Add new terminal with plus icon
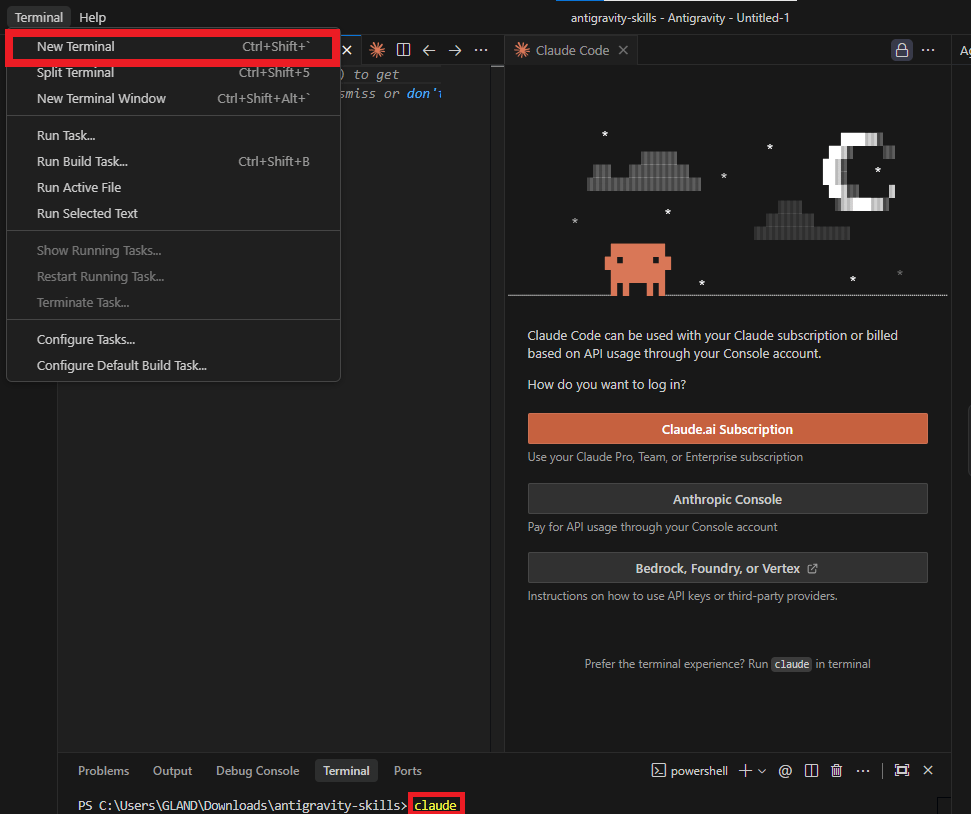The width and height of the screenshot is (971, 814). pyautogui.click(x=746, y=771)
